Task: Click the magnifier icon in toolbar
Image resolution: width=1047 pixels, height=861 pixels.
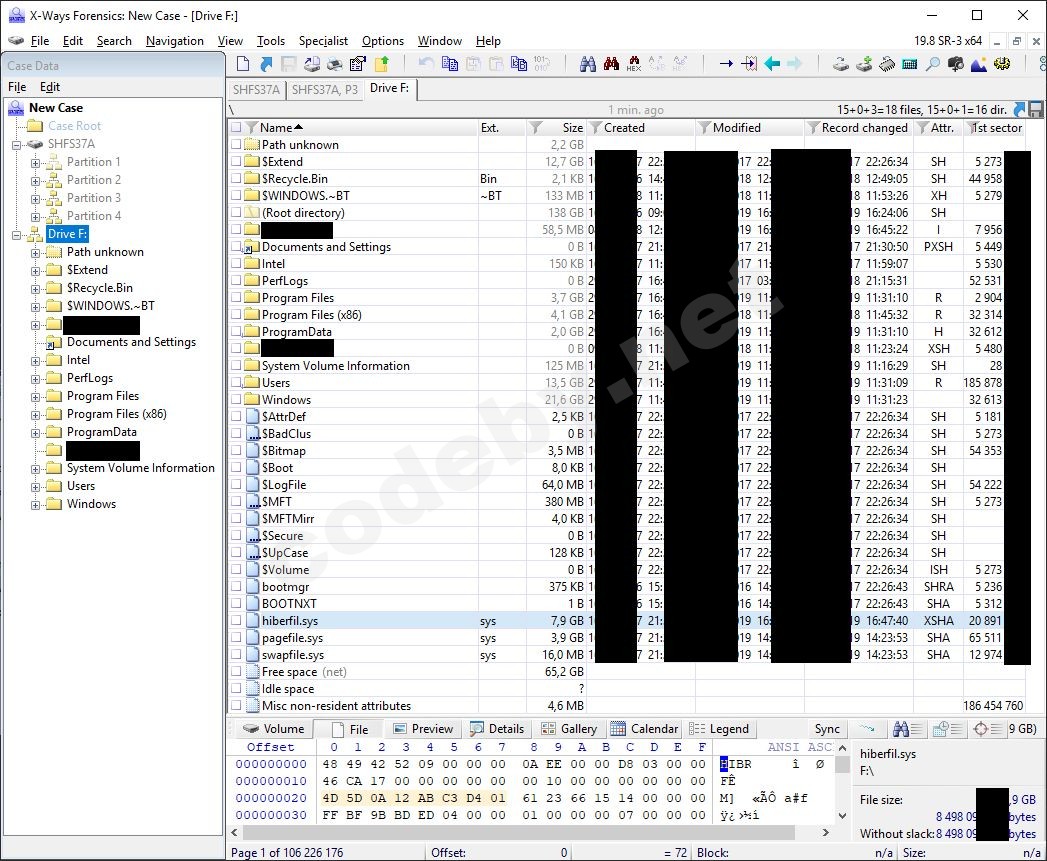Action: (x=933, y=64)
